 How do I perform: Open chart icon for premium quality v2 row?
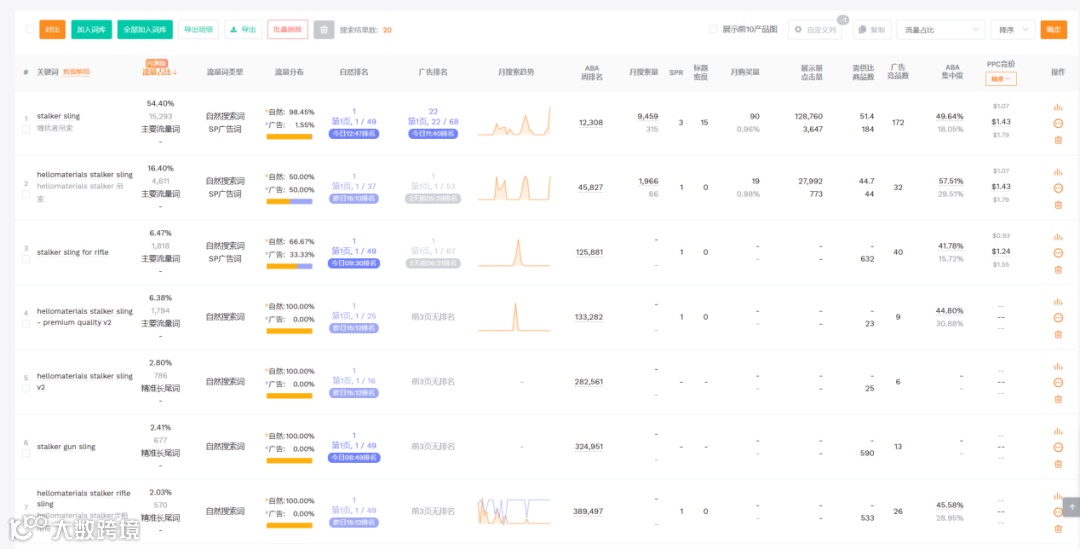pyautogui.click(x=1058, y=301)
